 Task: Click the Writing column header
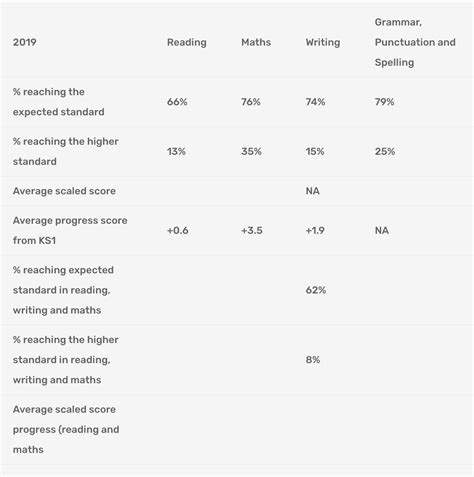323,42
